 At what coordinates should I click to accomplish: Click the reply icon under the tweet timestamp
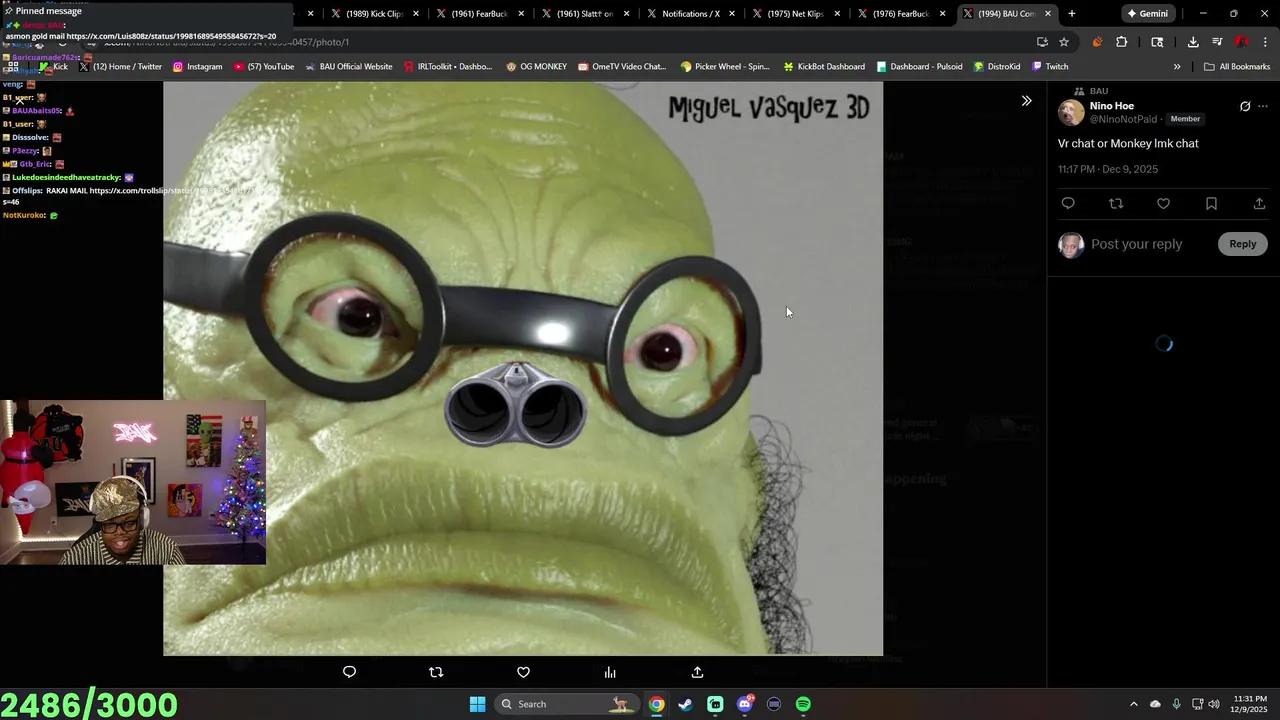tap(1068, 203)
